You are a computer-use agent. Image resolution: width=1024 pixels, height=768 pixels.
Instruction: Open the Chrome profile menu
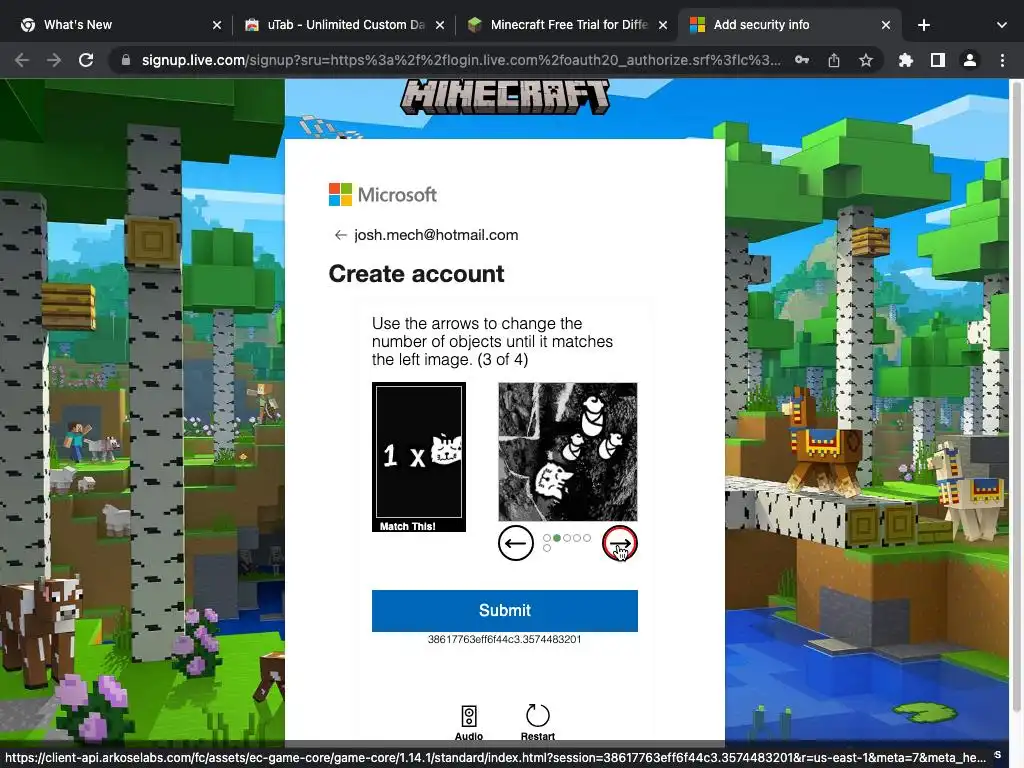(x=970, y=60)
